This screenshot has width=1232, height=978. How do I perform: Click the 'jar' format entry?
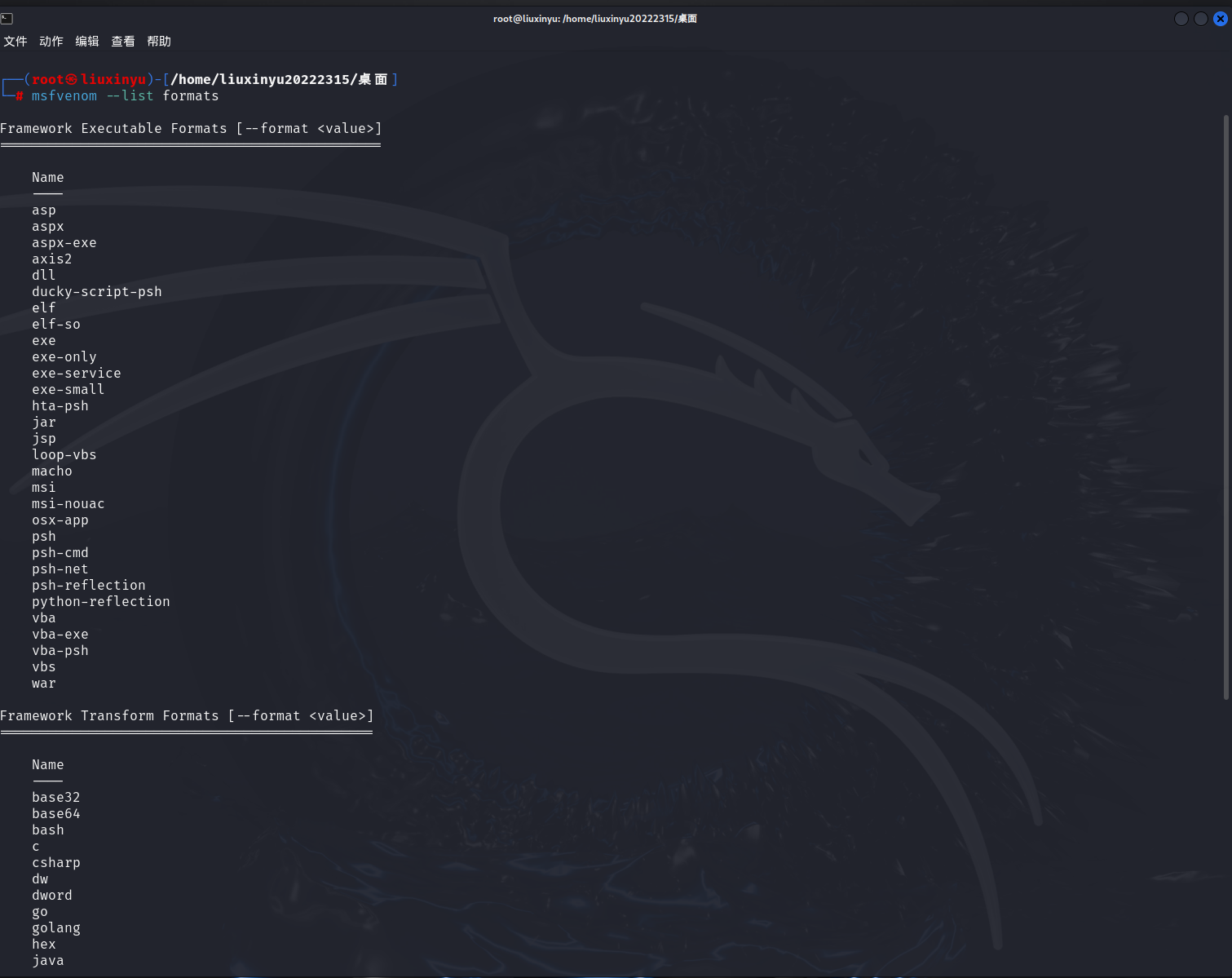tap(44, 423)
